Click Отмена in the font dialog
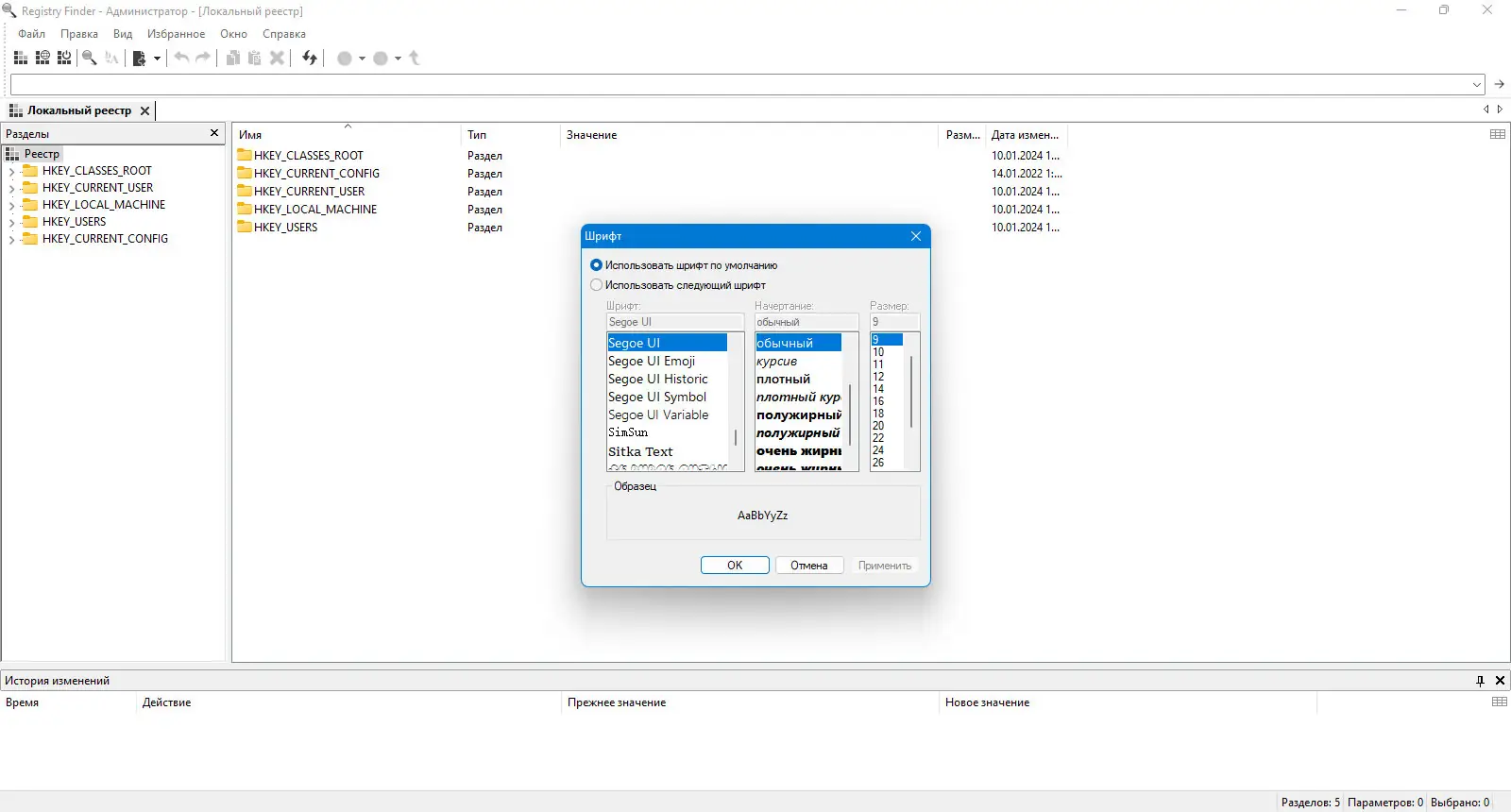This screenshot has height=812, width=1511. point(809,566)
